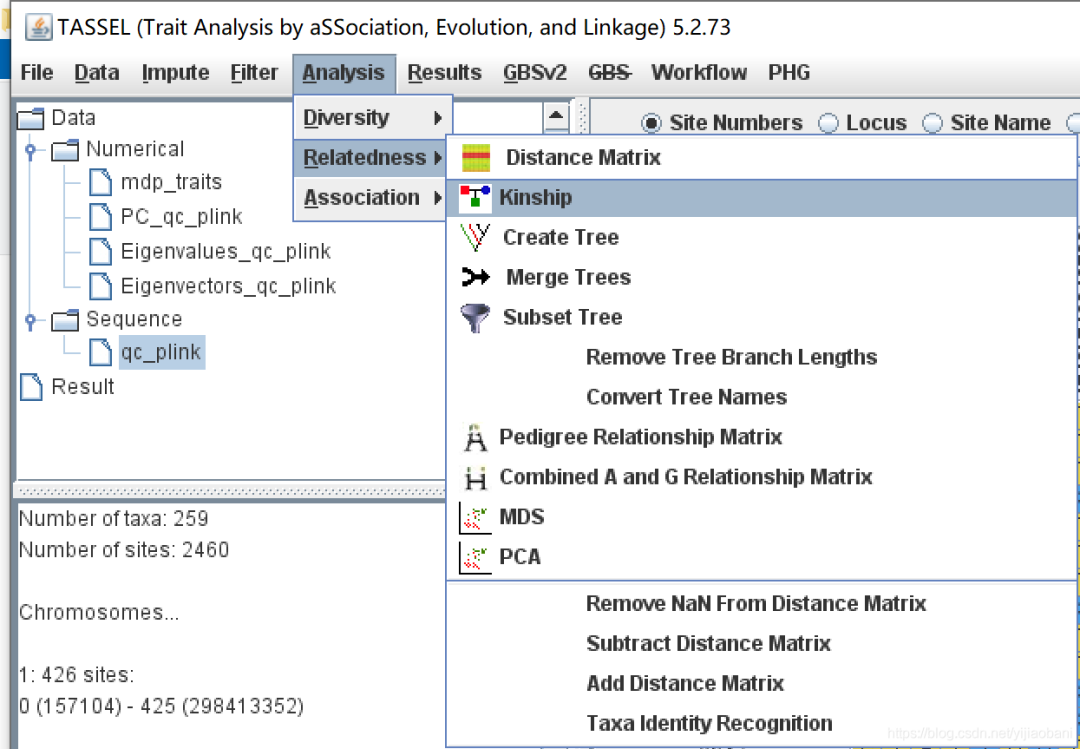This screenshot has height=749, width=1080.
Task: Click the data tree scroll-up arrow
Action: 557,115
